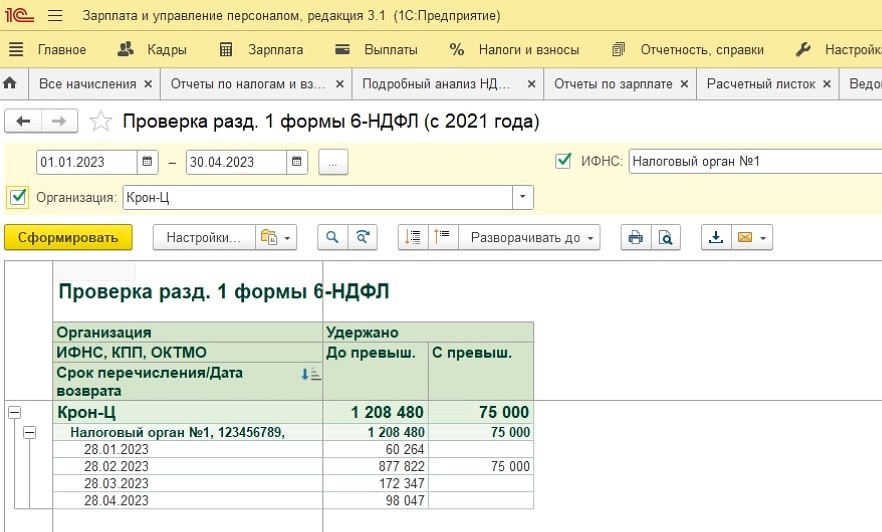
Task: Uncheck the Организация checkbox
Action: click(17, 197)
